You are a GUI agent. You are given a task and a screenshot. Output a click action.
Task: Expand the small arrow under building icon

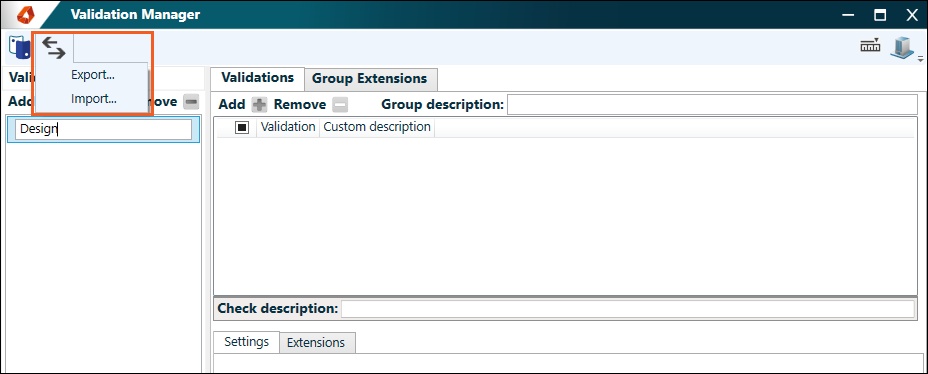[x=920, y=59]
